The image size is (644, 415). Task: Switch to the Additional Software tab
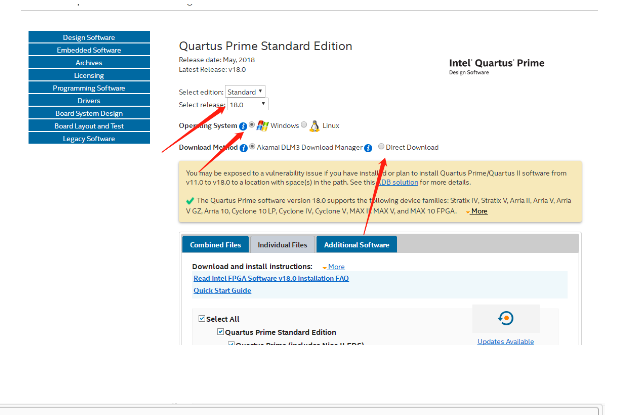click(x=356, y=244)
